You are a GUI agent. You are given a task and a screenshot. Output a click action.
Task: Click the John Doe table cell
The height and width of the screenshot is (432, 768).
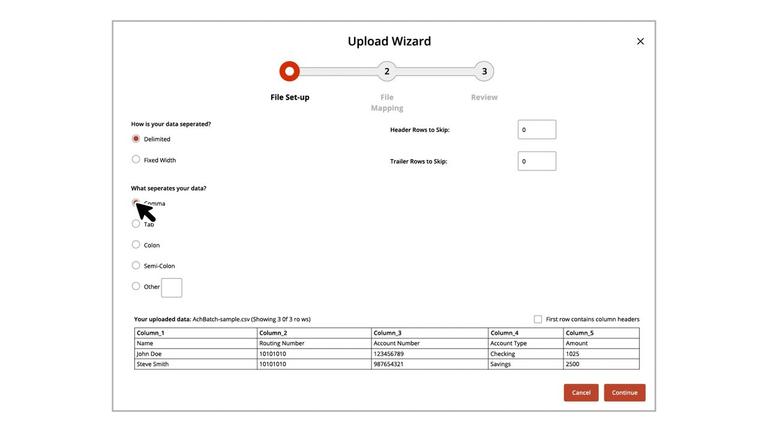click(195, 354)
